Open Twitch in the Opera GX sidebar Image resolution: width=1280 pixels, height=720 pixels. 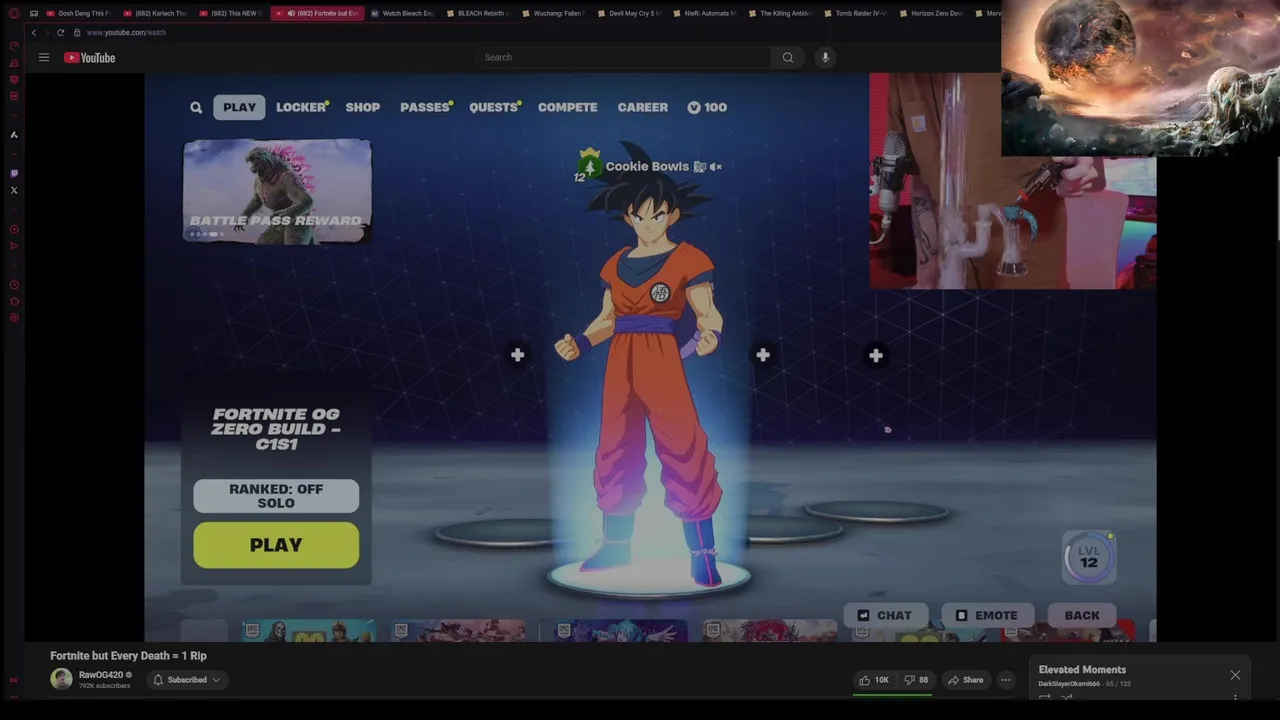point(14,173)
